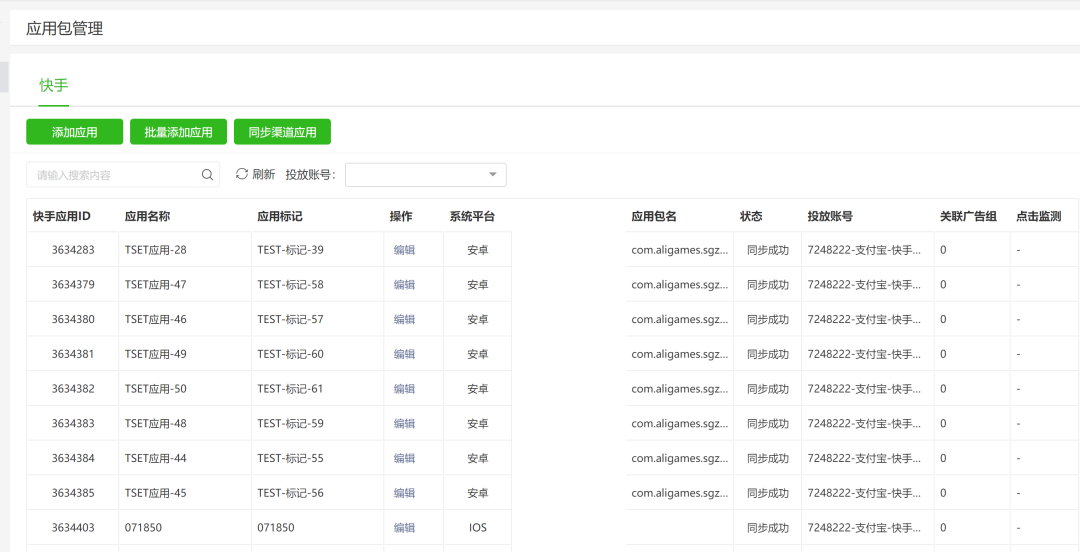Click 编辑 for TSET应用-49
Viewport: 1080px width, 552px height.
point(404,354)
